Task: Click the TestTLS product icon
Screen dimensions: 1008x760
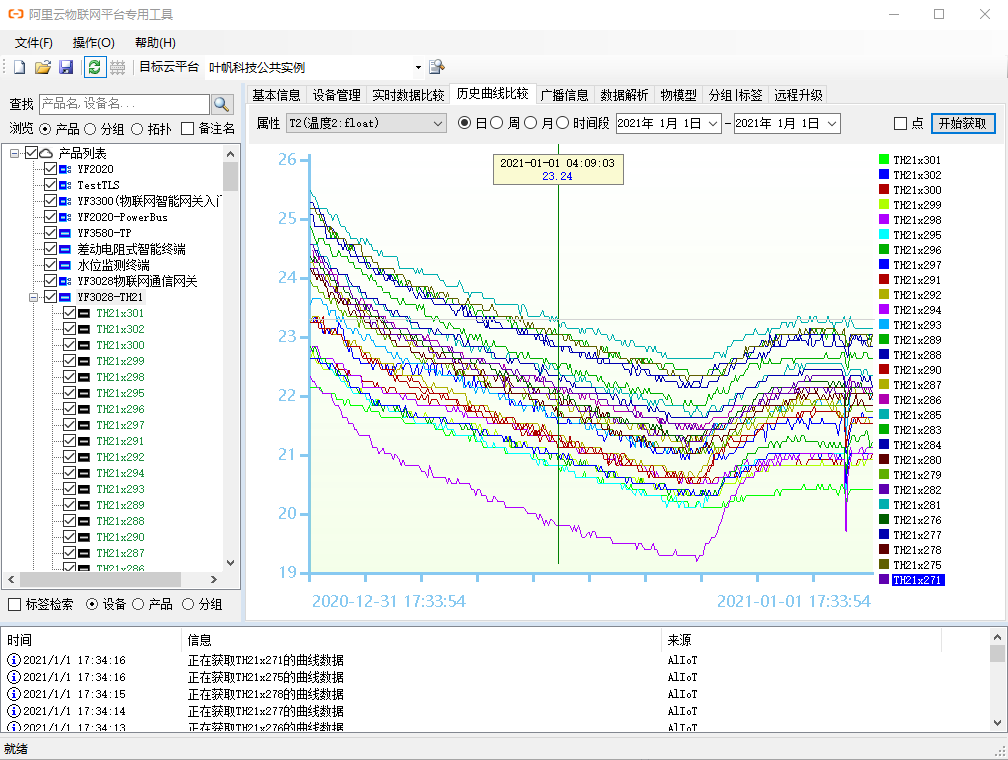Action: coord(65,185)
